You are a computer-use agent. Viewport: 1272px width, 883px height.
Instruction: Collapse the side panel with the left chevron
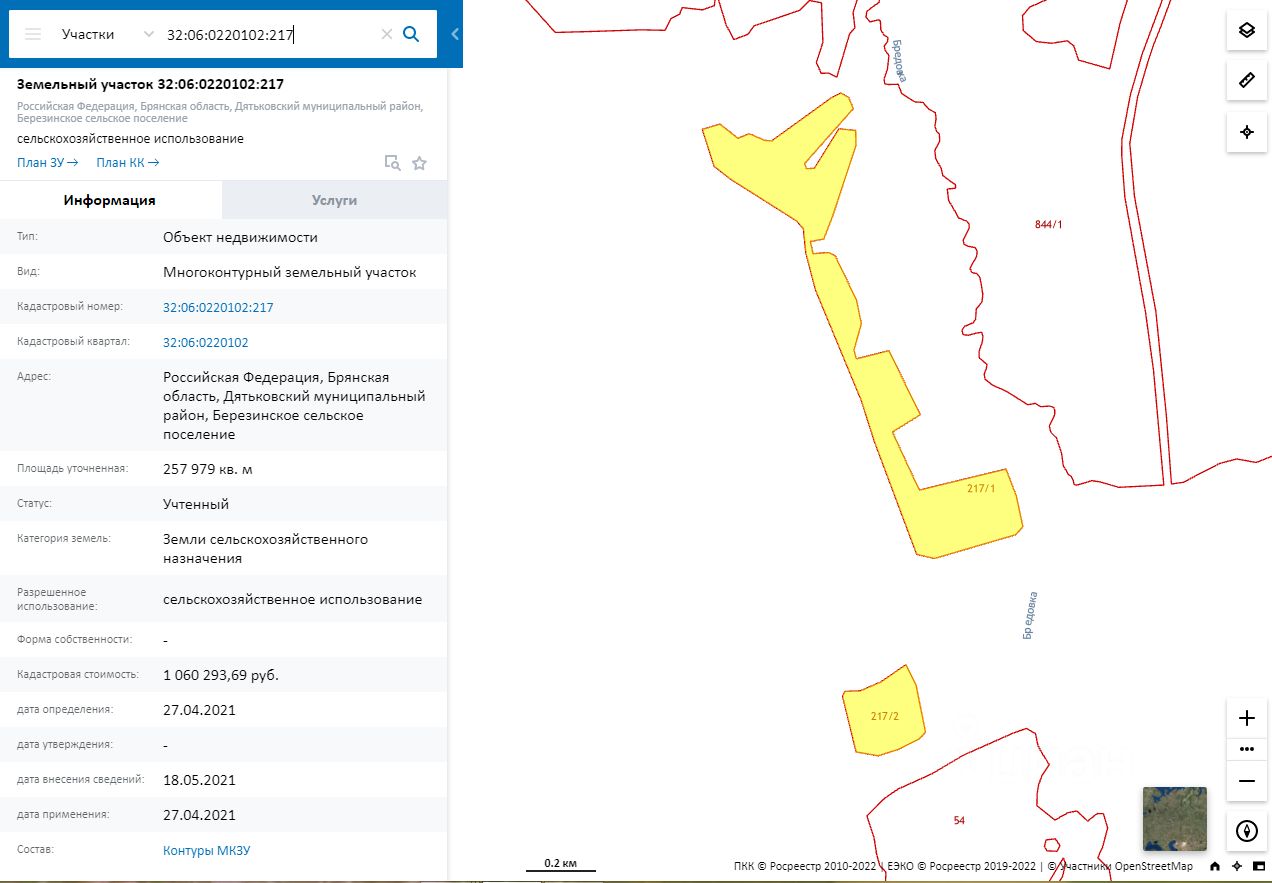[455, 34]
